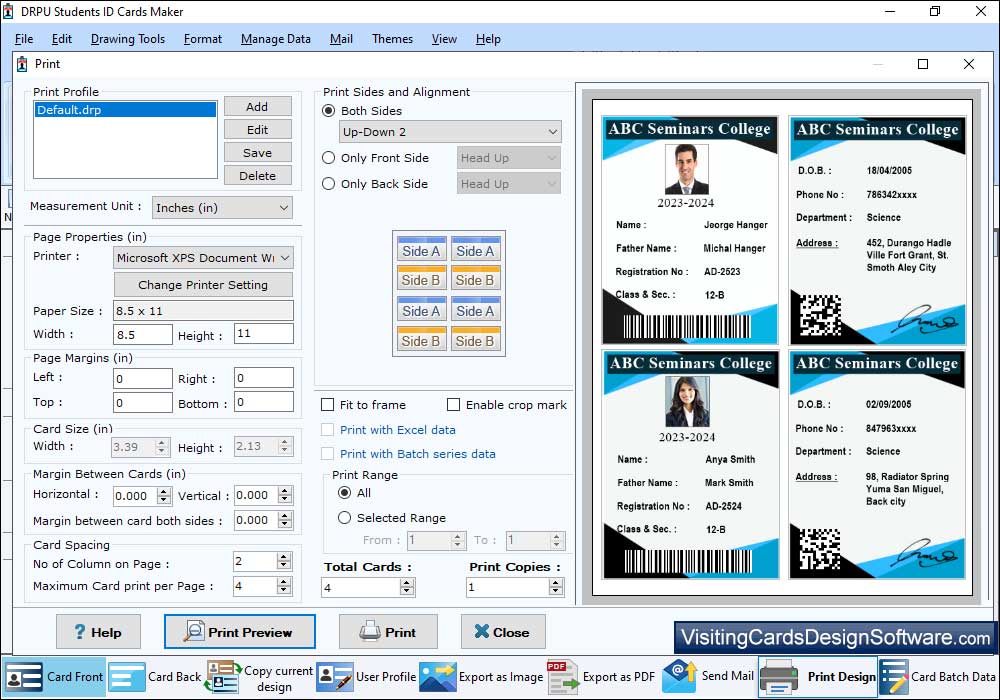Select Only Front Side option
The height and width of the screenshot is (700, 1000).
[328, 157]
